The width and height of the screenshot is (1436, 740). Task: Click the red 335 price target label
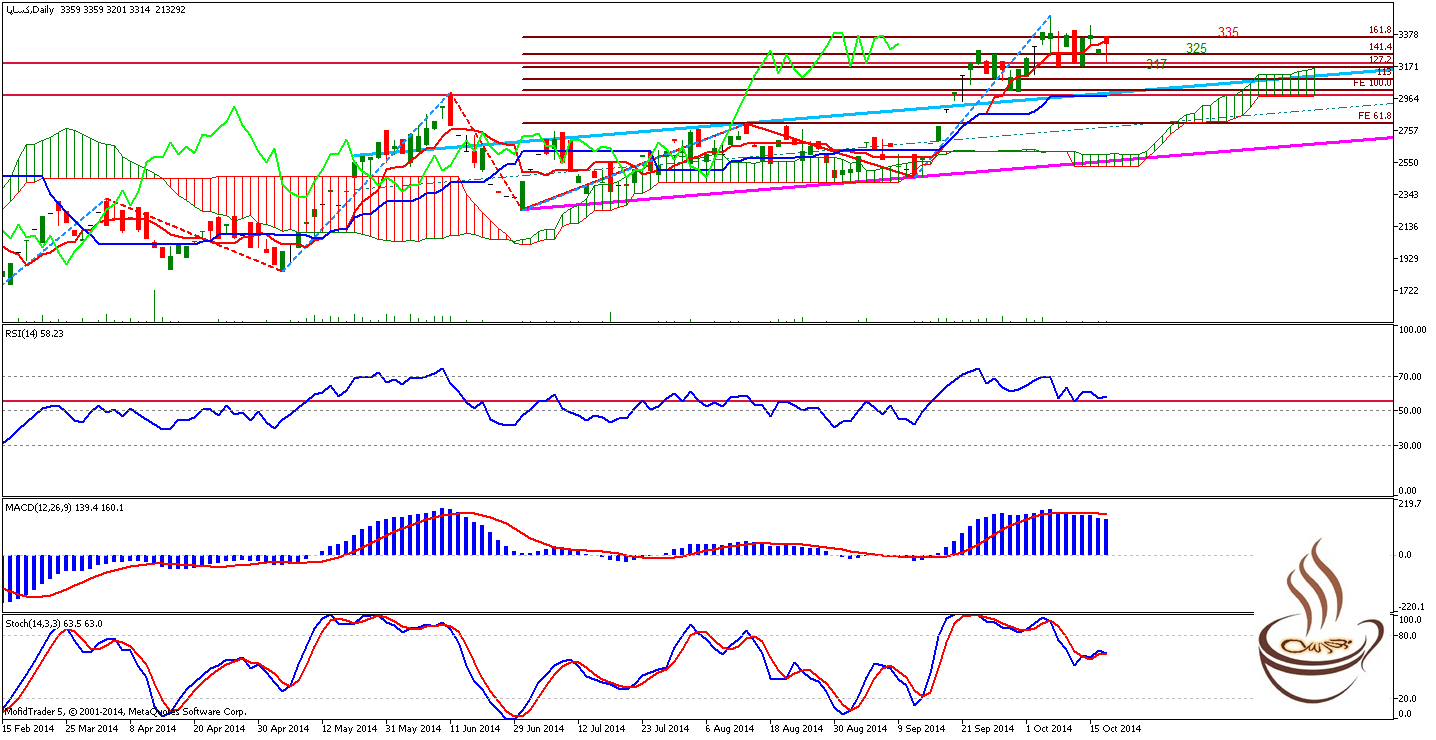tap(1228, 33)
